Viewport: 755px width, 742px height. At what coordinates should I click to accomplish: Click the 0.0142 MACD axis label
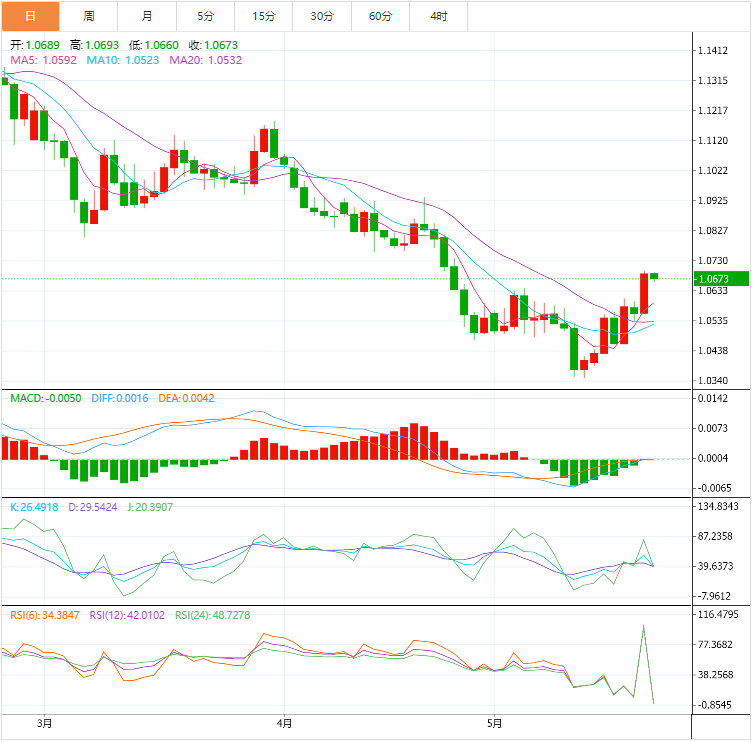713,398
